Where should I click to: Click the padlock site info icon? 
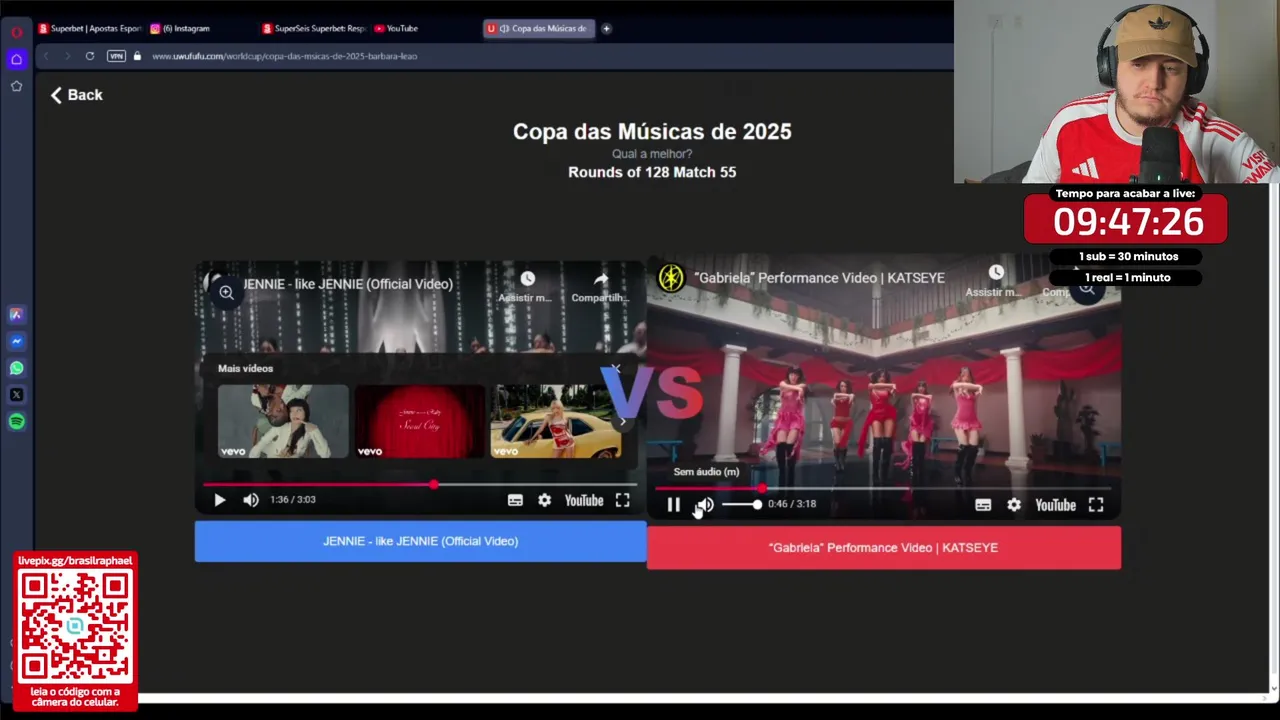coord(137,56)
